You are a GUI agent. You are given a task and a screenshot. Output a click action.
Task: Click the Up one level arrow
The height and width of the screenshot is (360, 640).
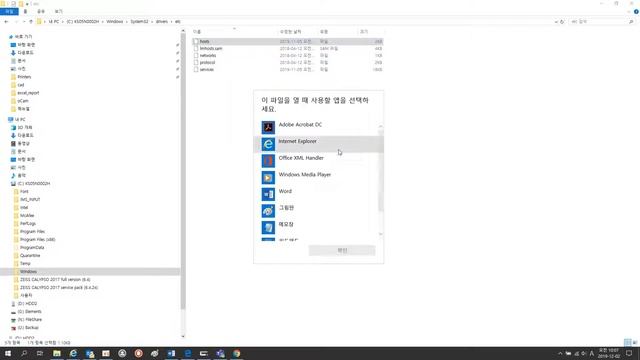click(31, 22)
